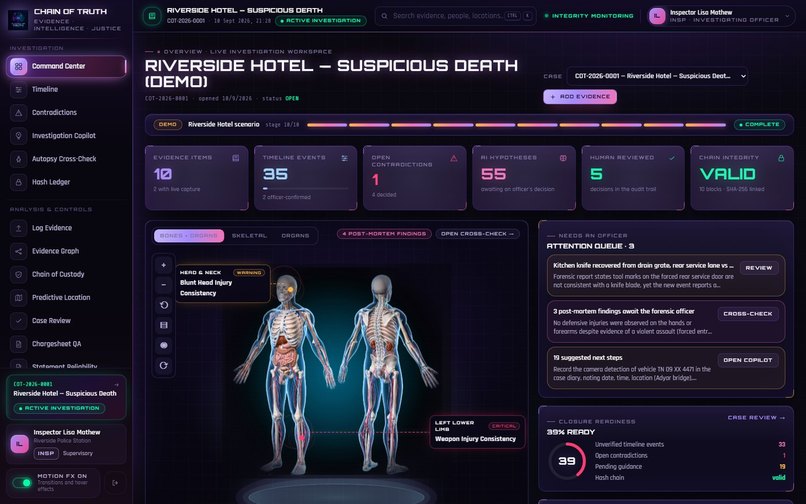Zoom in on the body model
The height and width of the screenshot is (504, 806).
coord(163,265)
